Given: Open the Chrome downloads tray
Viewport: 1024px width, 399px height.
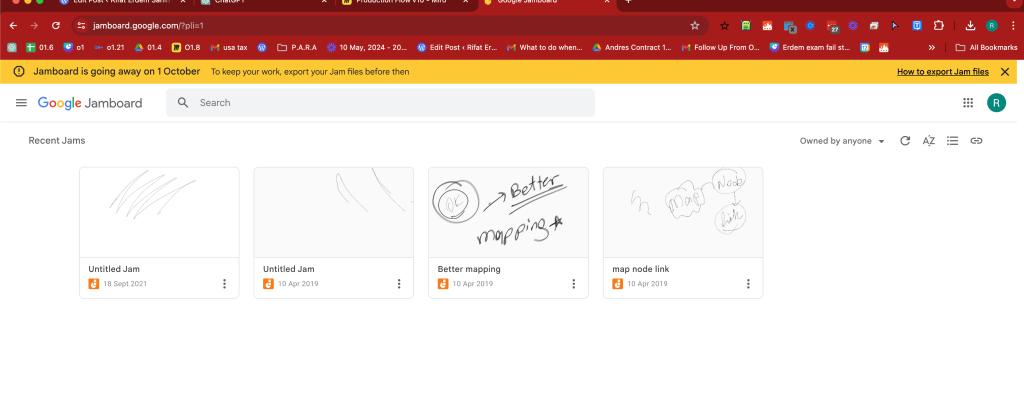Looking at the screenshot, I should click(x=970, y=25).
